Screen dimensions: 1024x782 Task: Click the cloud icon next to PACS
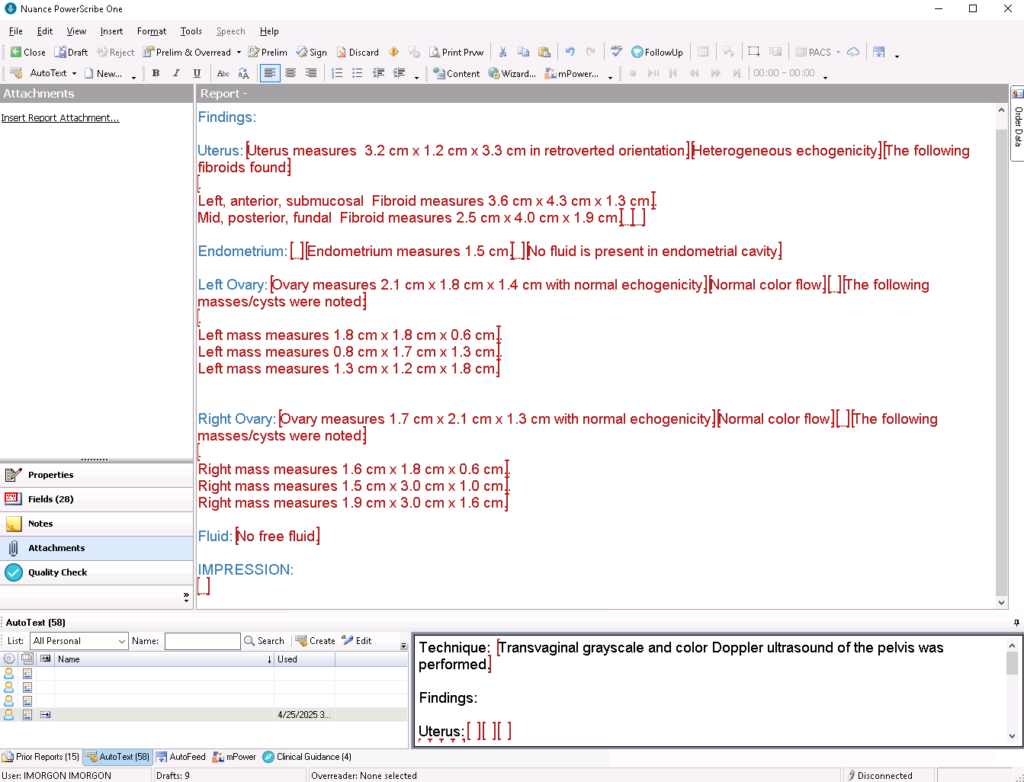pos(853,52)
